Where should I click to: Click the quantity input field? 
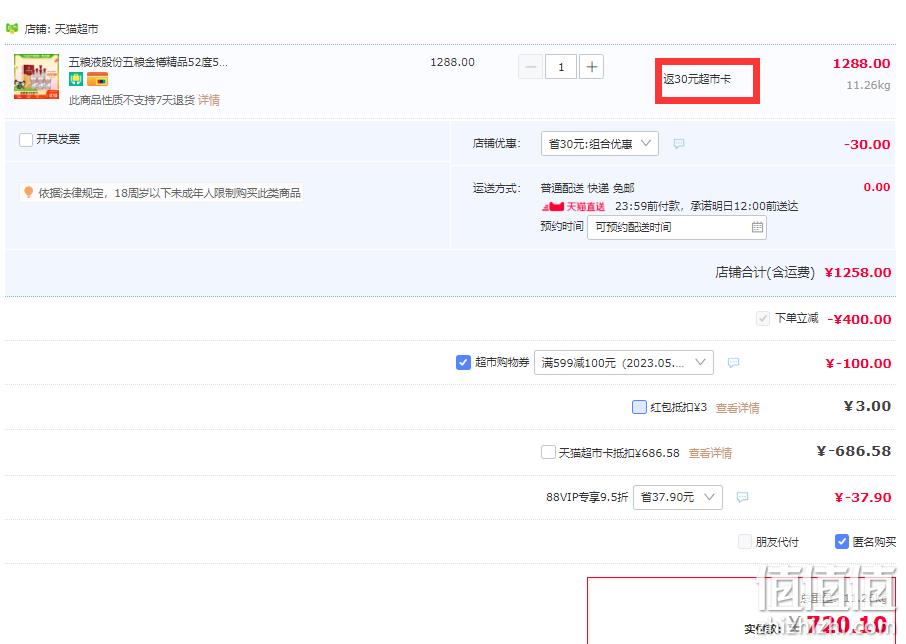pyautogui.click(x=561, y=67)
